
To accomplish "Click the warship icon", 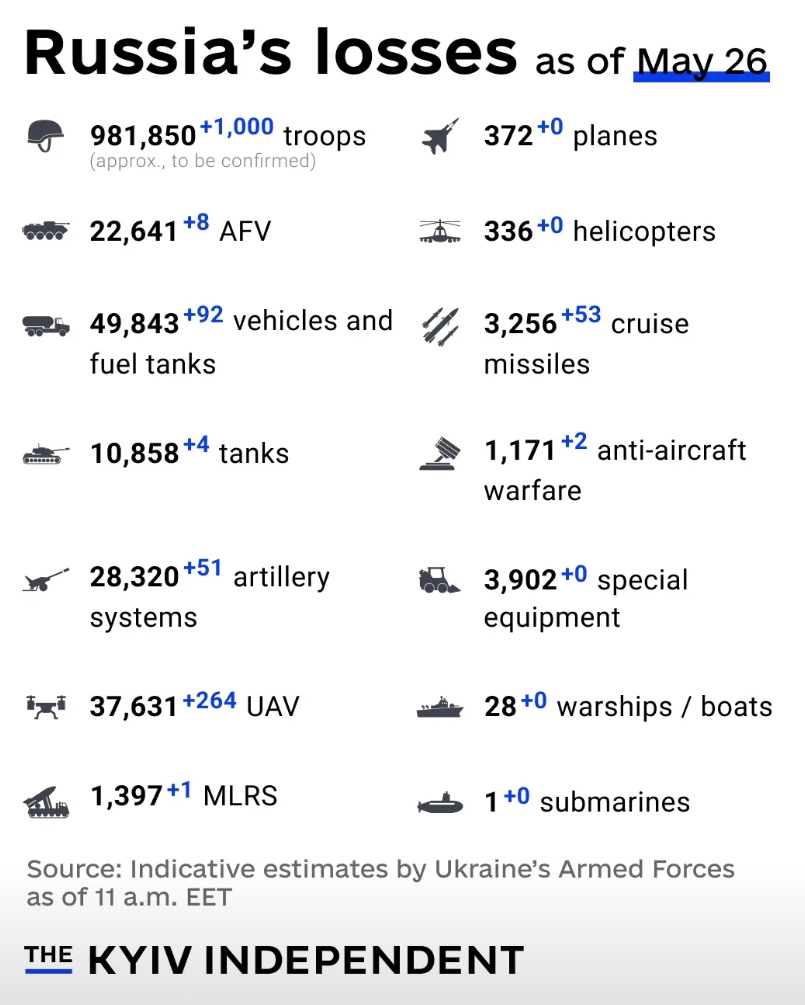I will (440, 707).
